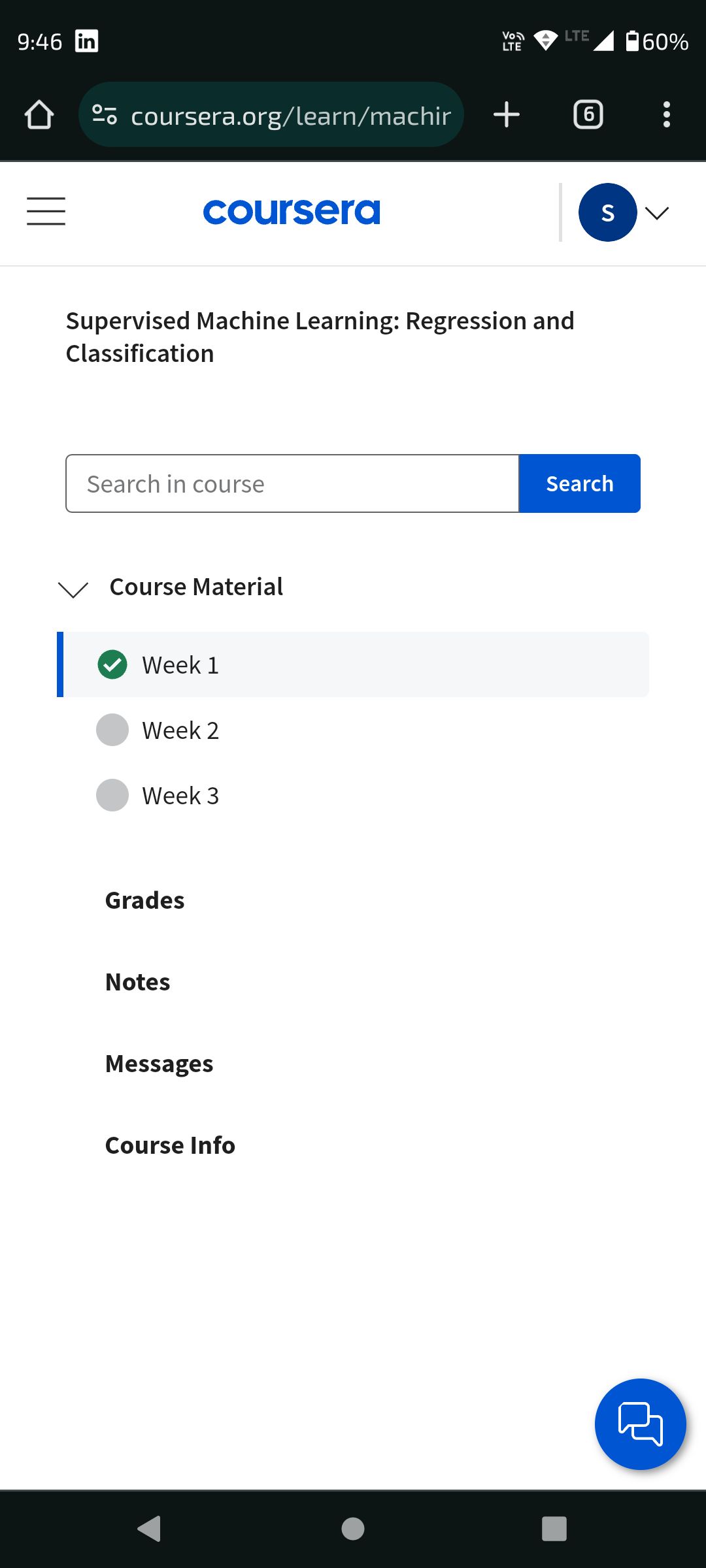Tap the Coursera logo
The width and height of the screenshot is (706, 1568).
[292, 212]
